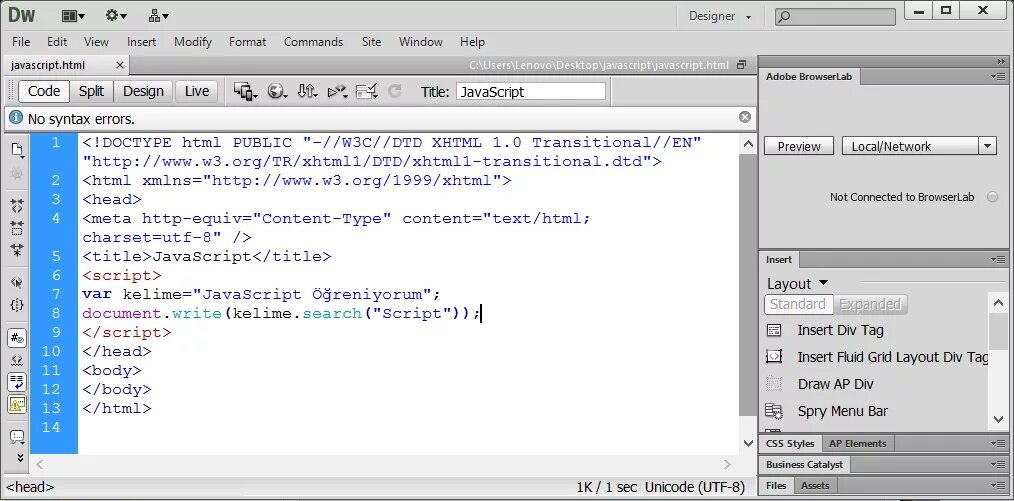Close the javascript.html document tab
This screenshot has height=501, width=1014.
point(120,65)
